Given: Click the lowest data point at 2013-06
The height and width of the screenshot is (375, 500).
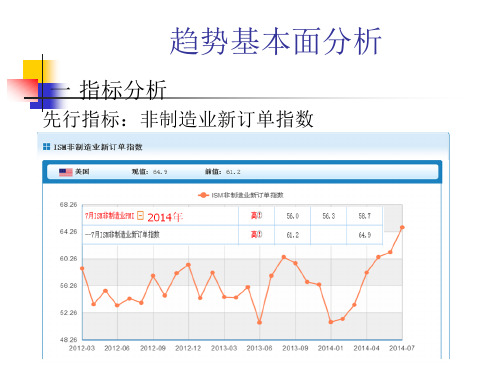Looking at the screenshot, I should tap(259, 322).
